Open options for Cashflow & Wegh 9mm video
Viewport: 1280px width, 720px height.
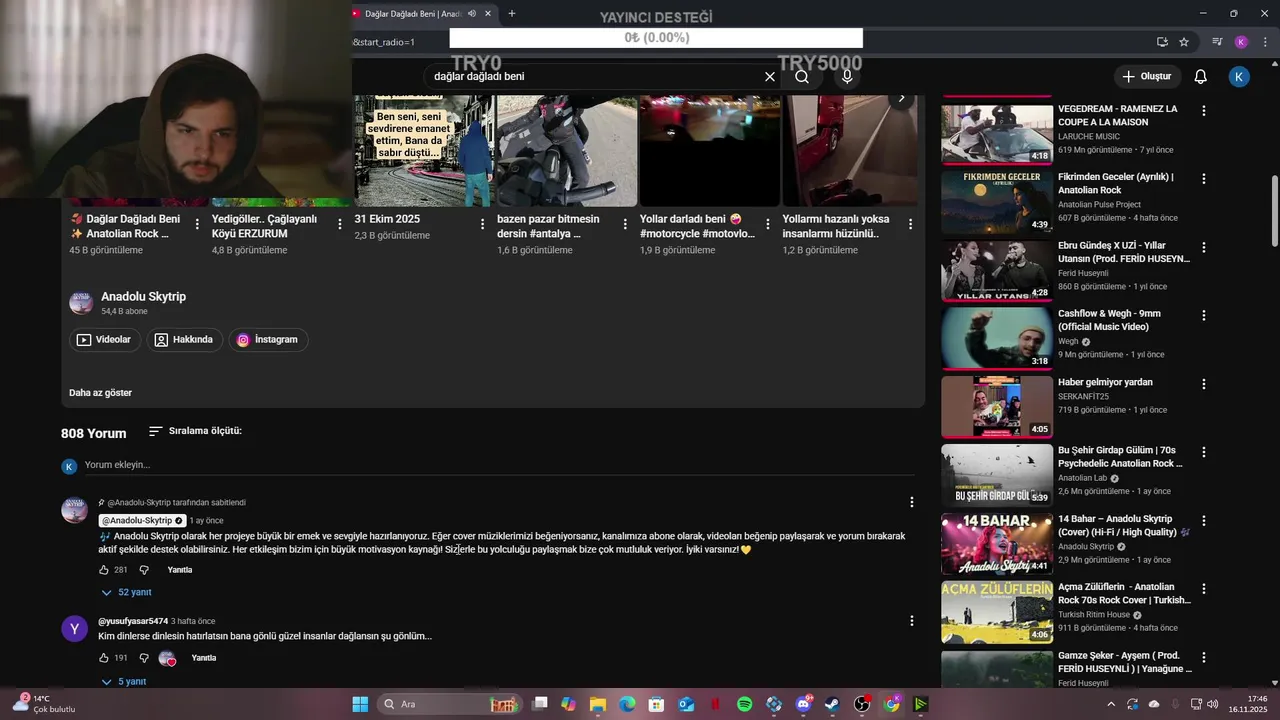tap(1204, 315)
